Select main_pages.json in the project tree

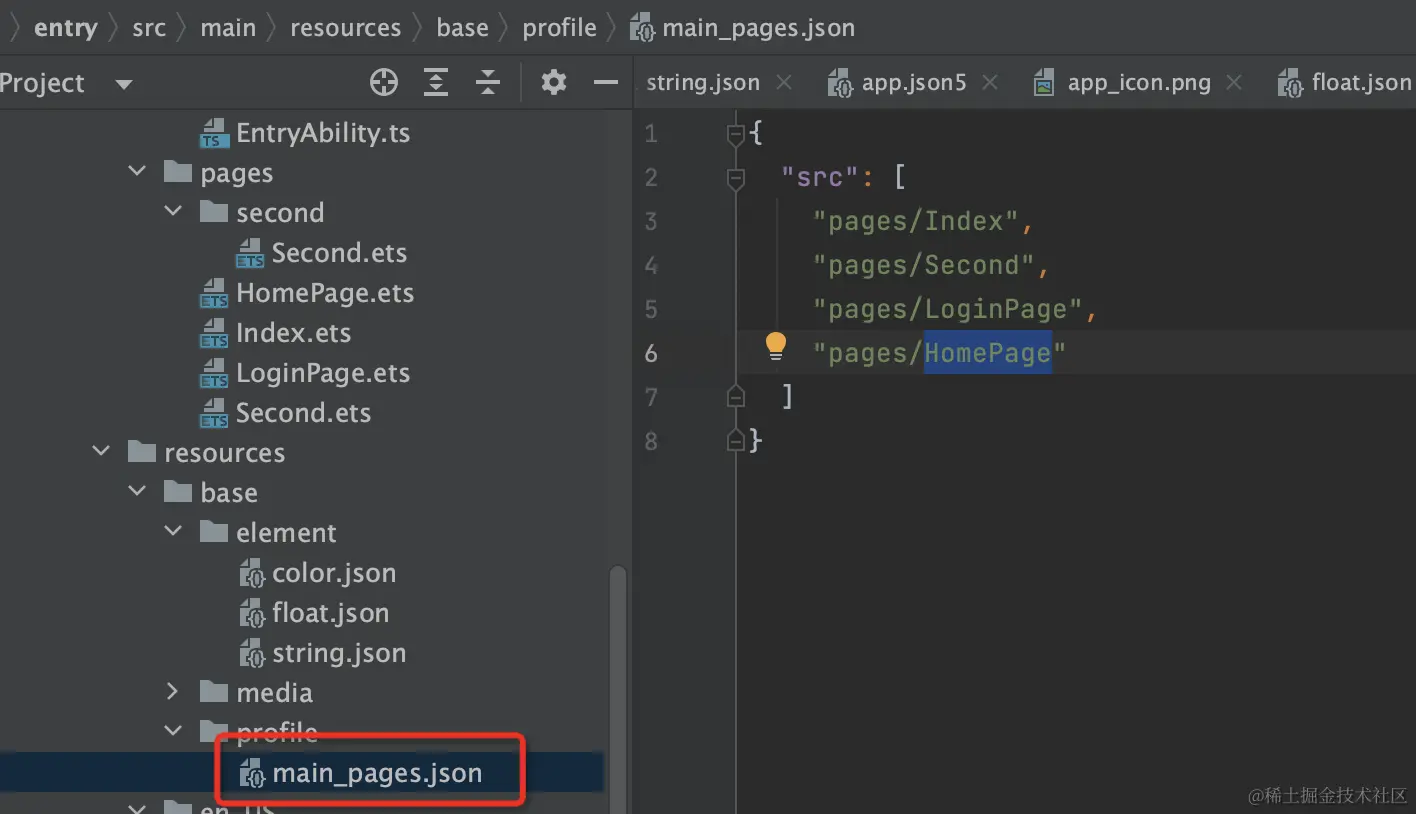pyautogui.click(x=377, y=773)
